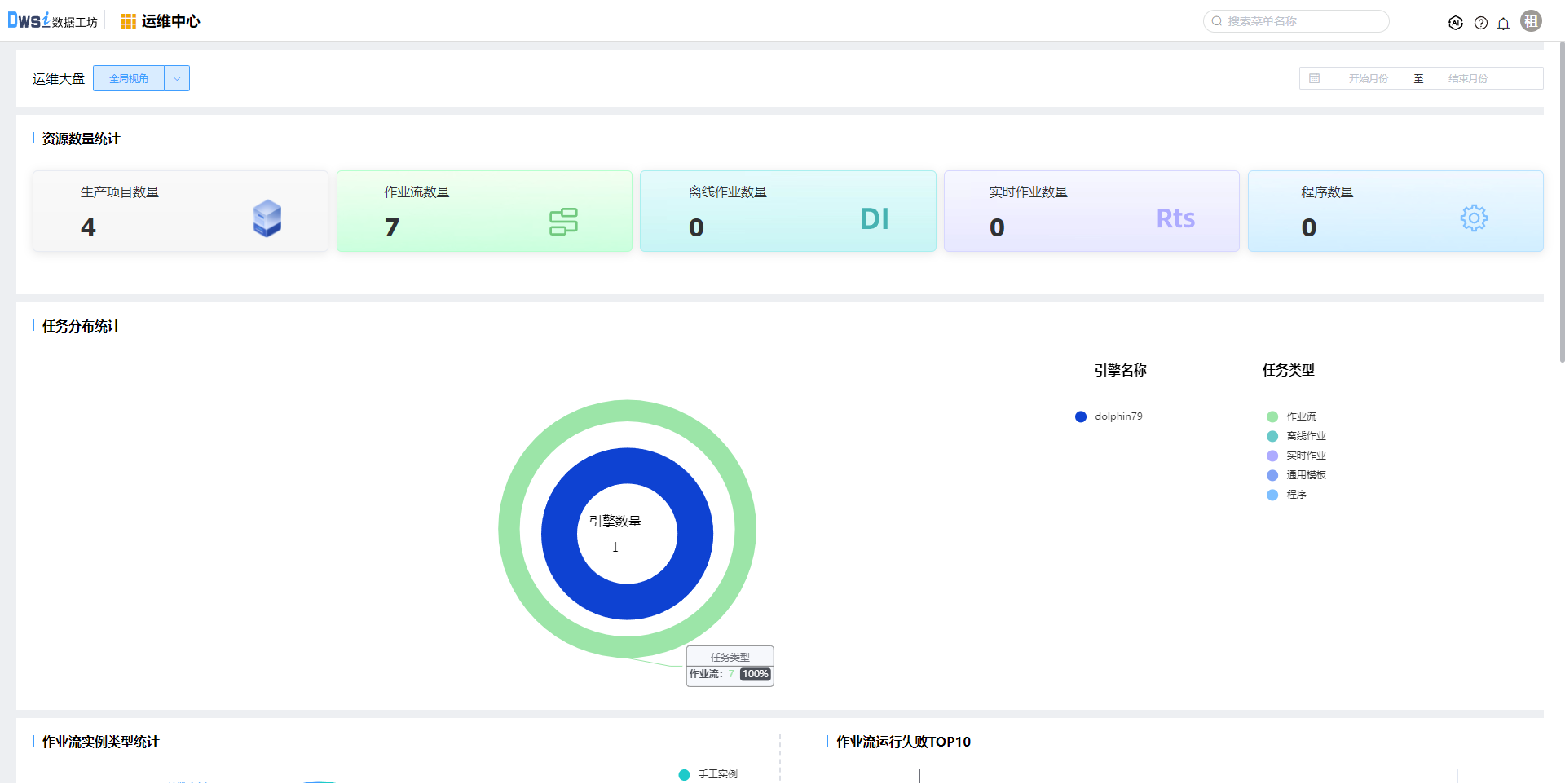1565x784 pixels.
Task: Open the notifications bell
Action: click(x=1504, y=23)
